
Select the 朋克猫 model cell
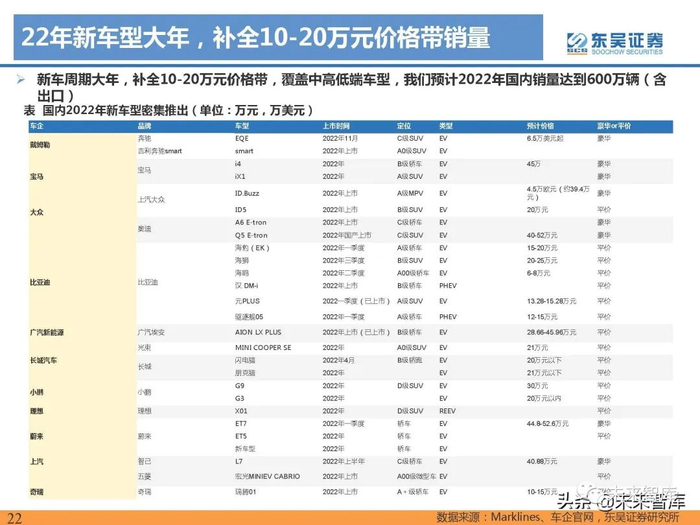point(245,373)
